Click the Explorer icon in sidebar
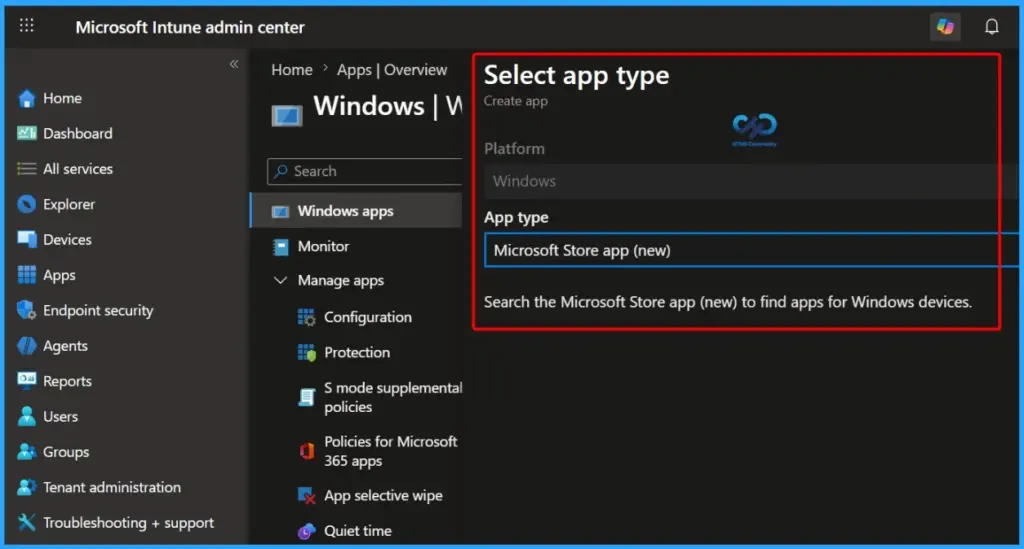 tap(27, 204)
